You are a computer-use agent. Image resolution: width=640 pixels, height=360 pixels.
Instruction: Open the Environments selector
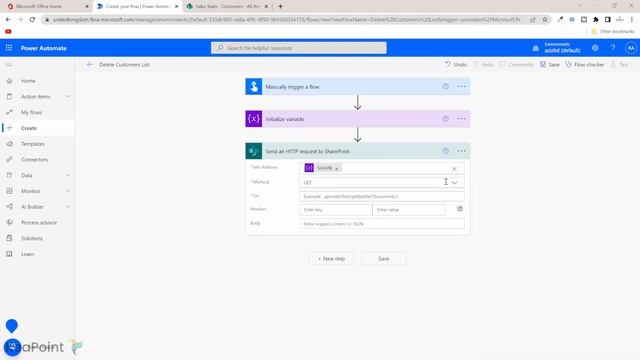pos(562,48)
